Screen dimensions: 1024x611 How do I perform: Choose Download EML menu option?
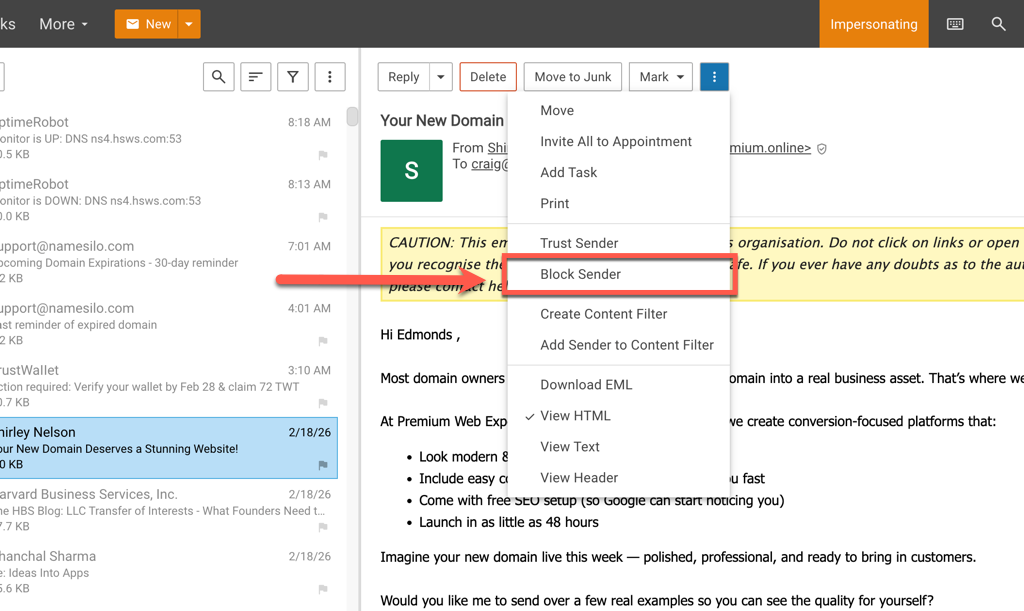(586, 385)
